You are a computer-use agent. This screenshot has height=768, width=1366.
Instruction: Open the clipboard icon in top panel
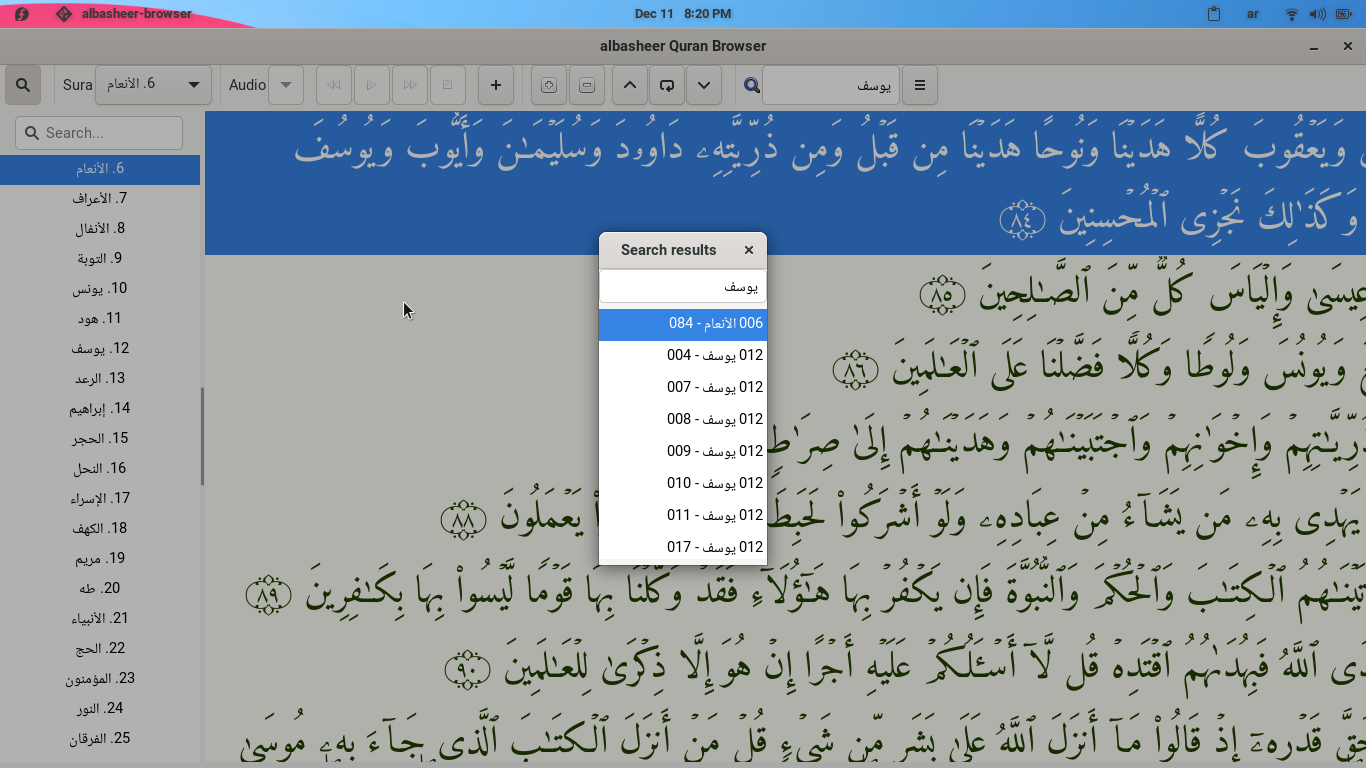pyautogui.click(x=1214, y=14)
